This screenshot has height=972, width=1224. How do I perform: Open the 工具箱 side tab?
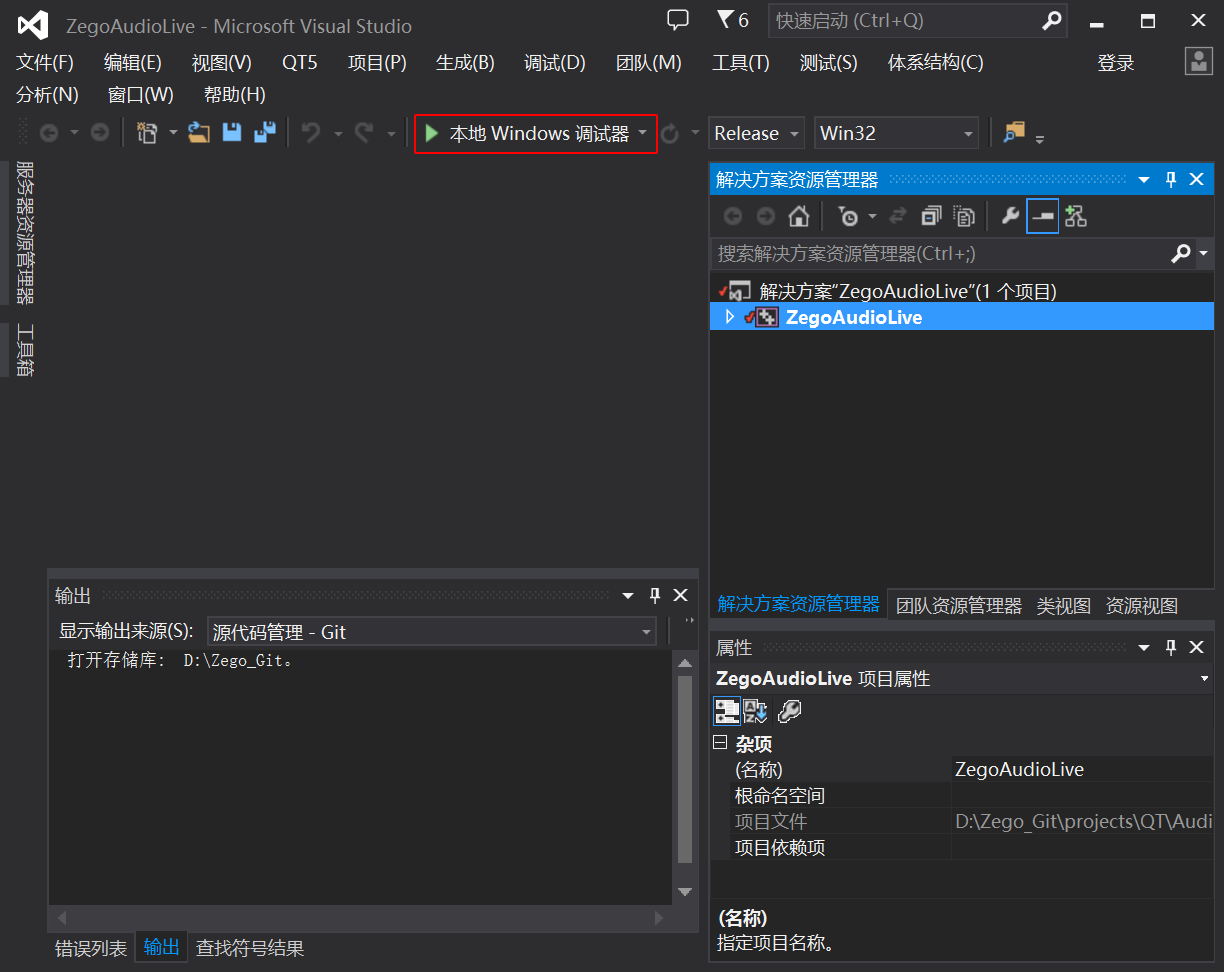[25, 349]
